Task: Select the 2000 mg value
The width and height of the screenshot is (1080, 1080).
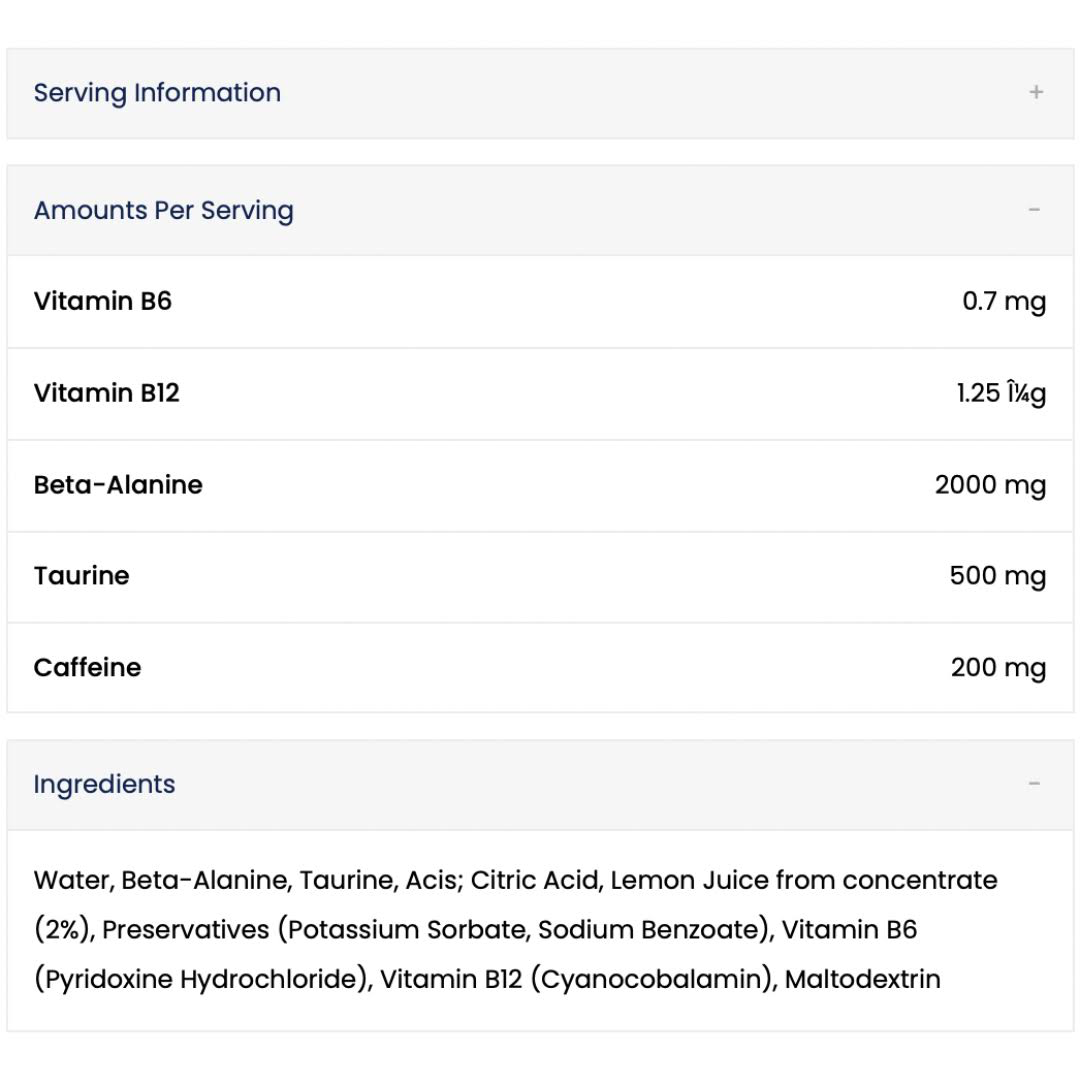Action: coord(990,485)
